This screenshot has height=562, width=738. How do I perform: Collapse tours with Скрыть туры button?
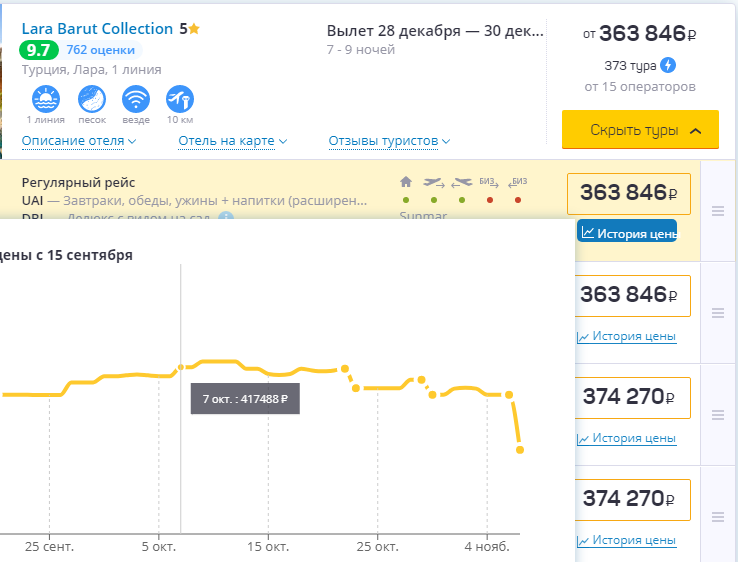pos(640,130)
